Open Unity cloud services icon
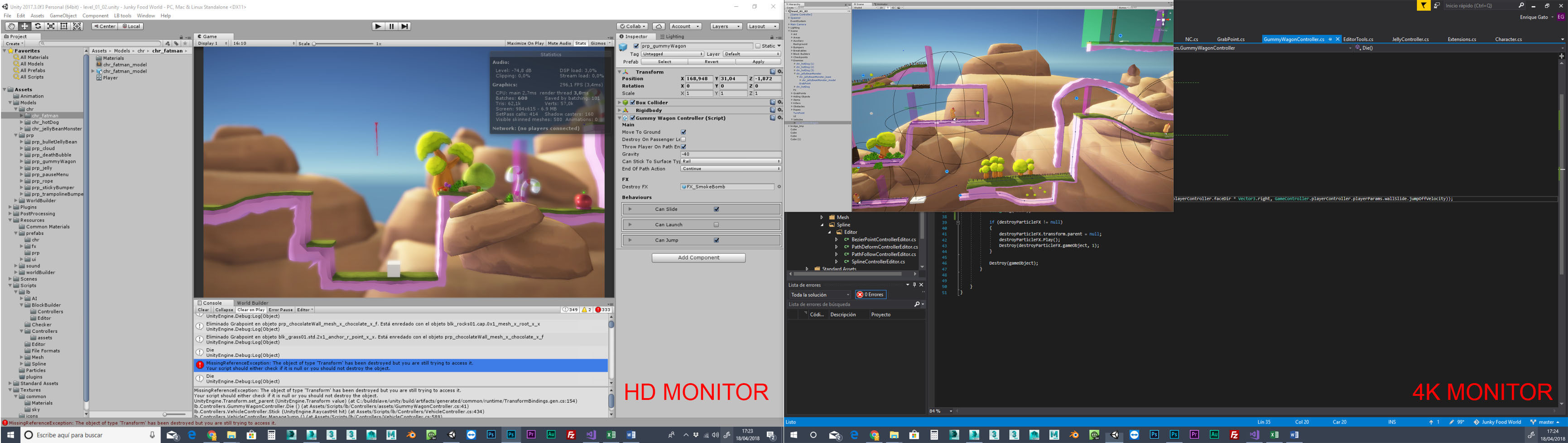This screenshot has height=443, width=1568. tap(659, 26)
